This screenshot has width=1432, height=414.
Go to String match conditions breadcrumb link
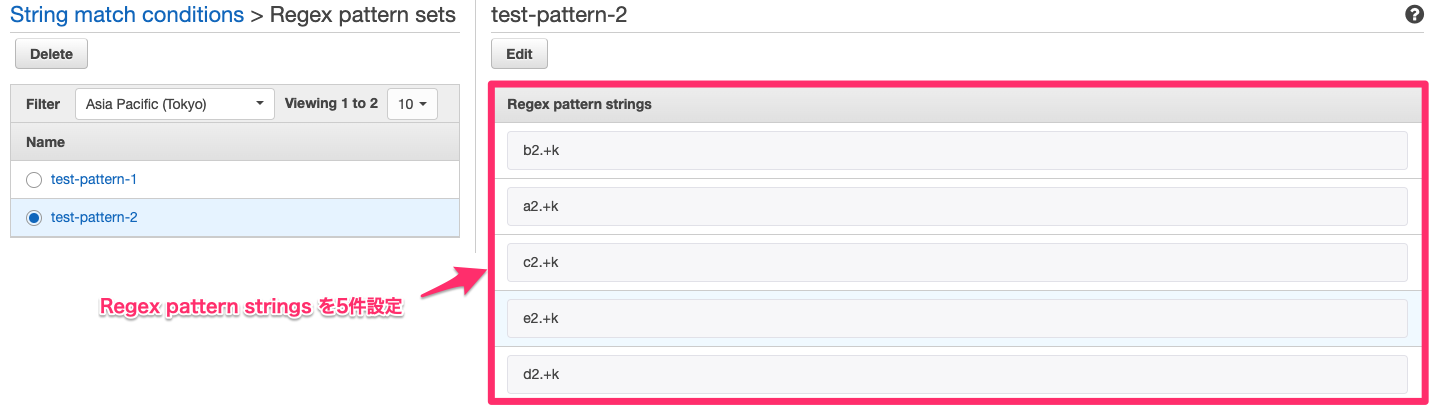click(127, 15)
